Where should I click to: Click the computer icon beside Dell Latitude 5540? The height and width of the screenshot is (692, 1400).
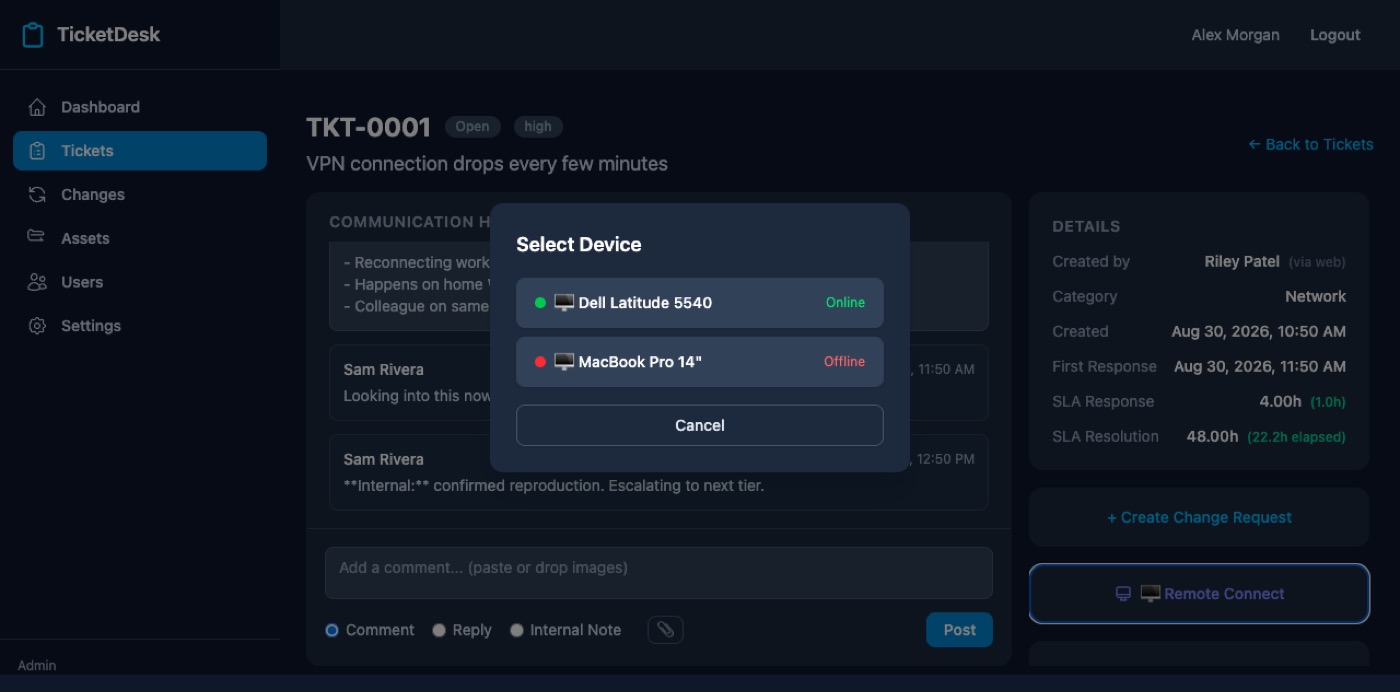click(x=564, y=303)
